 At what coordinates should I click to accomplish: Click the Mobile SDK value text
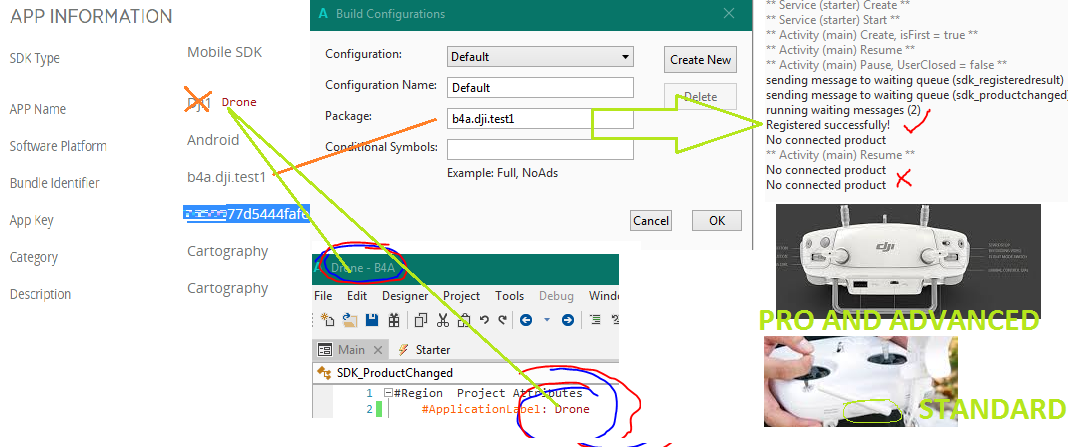click(x=224, y=52)
